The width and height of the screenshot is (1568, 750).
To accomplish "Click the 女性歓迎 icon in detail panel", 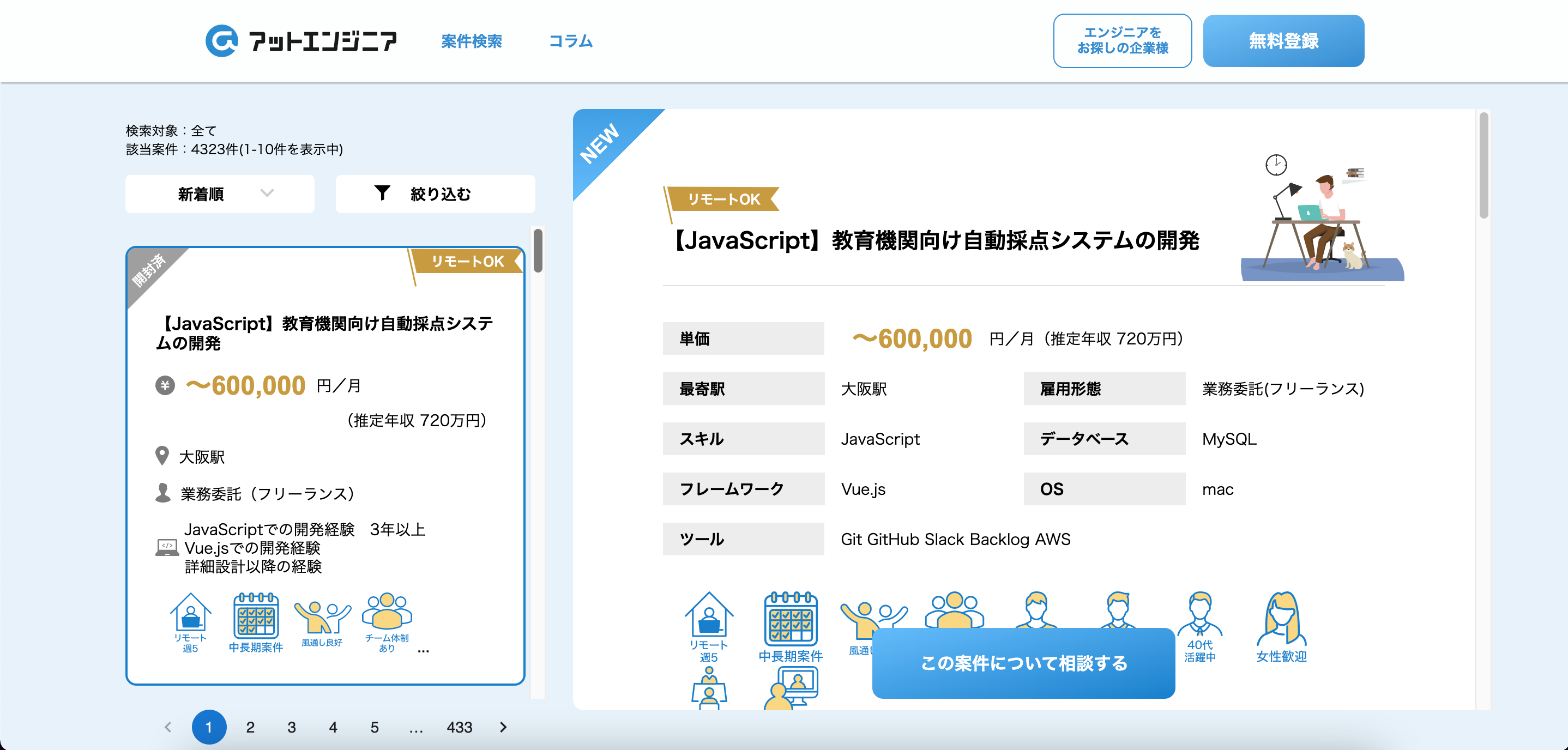I will 1281,619.
